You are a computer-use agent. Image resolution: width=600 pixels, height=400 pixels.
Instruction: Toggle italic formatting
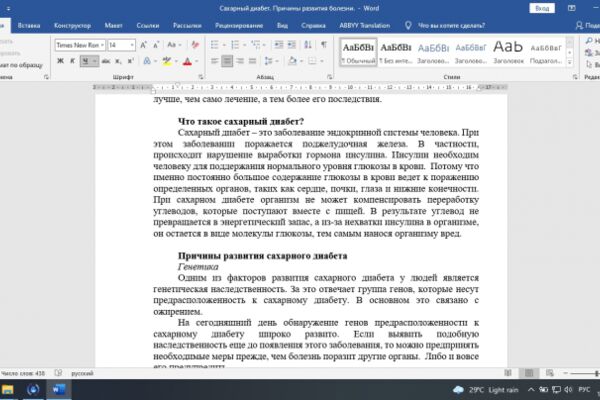(x=72, y=61)
